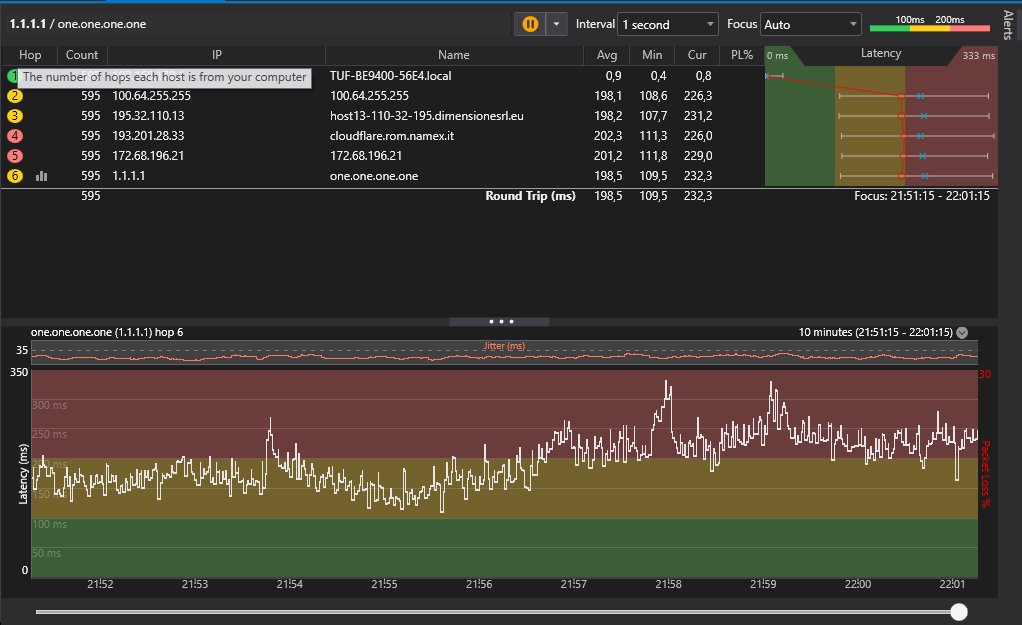Select the 172.68.196.21 name cell
This screenshot has width=1022, height=625.
point(368,156)
